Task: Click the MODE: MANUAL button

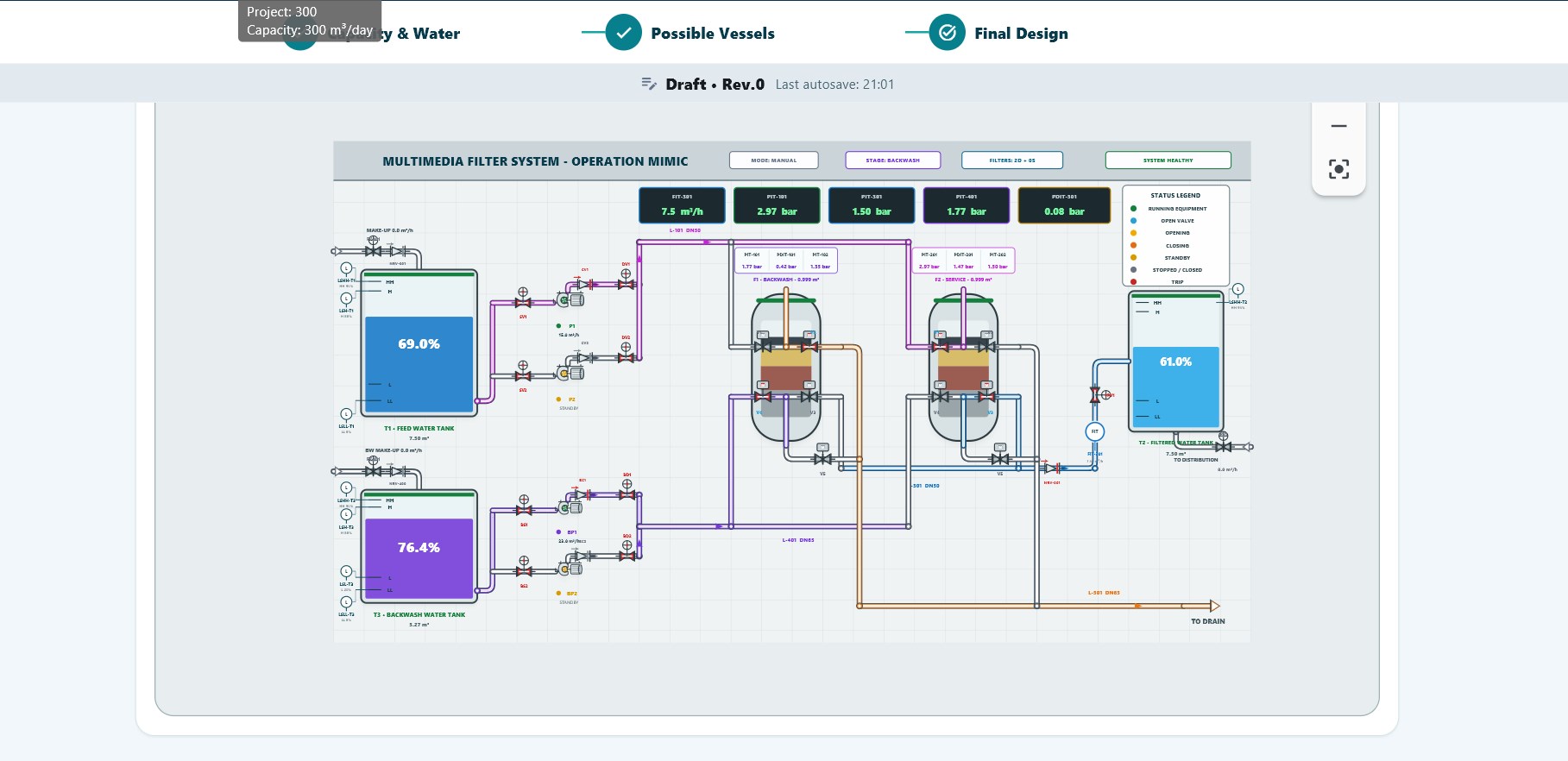Action: (x=773, y=160)
